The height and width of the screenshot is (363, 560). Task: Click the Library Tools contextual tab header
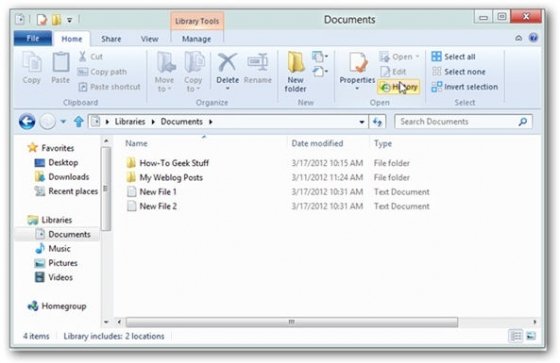[x=197, y=21]
